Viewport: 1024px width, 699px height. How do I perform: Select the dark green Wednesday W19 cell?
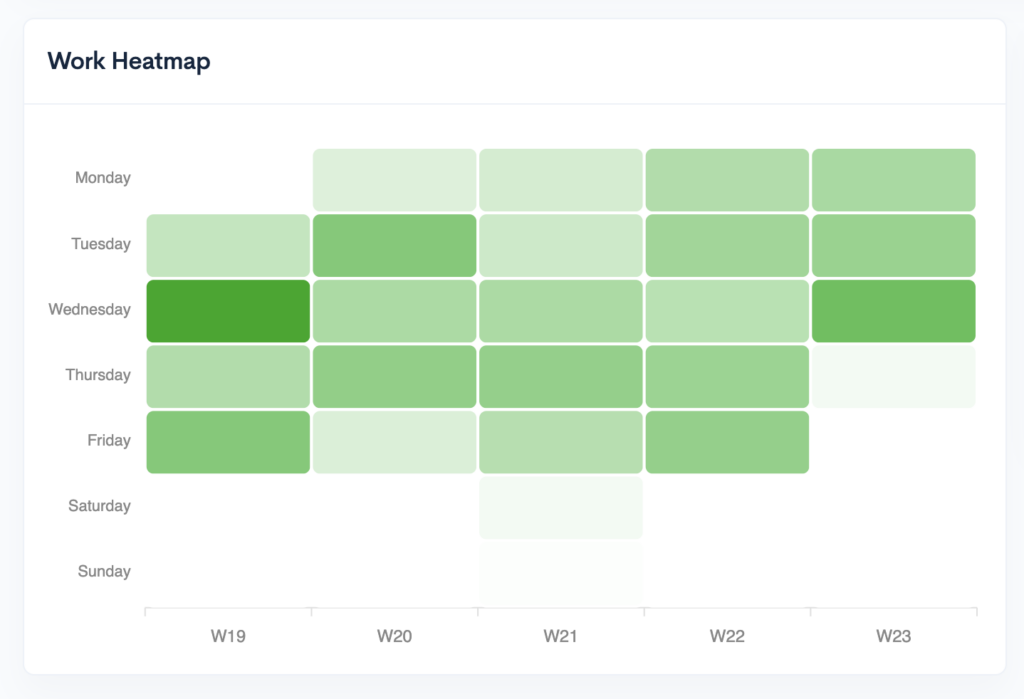tap(228, 311)
